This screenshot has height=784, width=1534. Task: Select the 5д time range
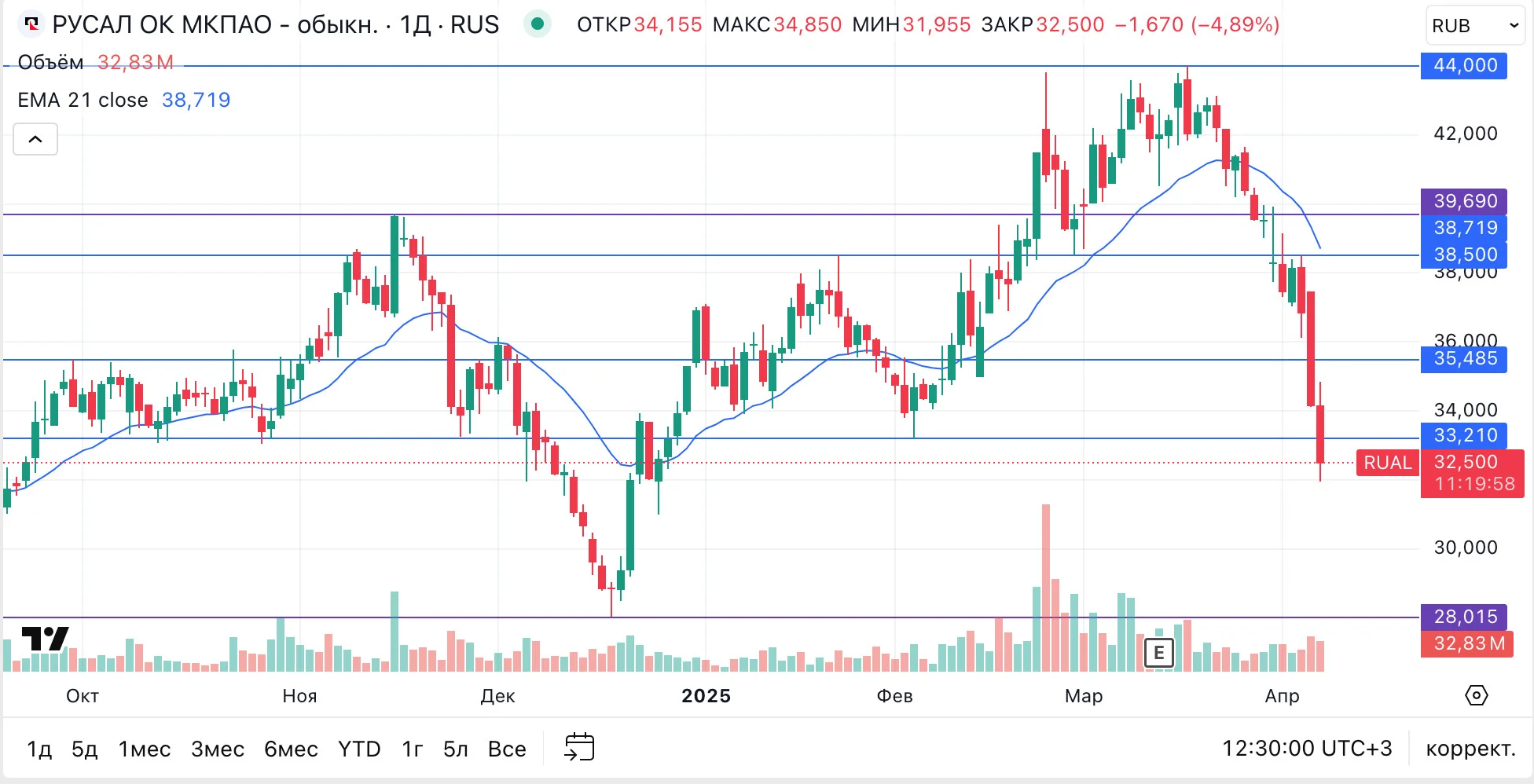85,749
